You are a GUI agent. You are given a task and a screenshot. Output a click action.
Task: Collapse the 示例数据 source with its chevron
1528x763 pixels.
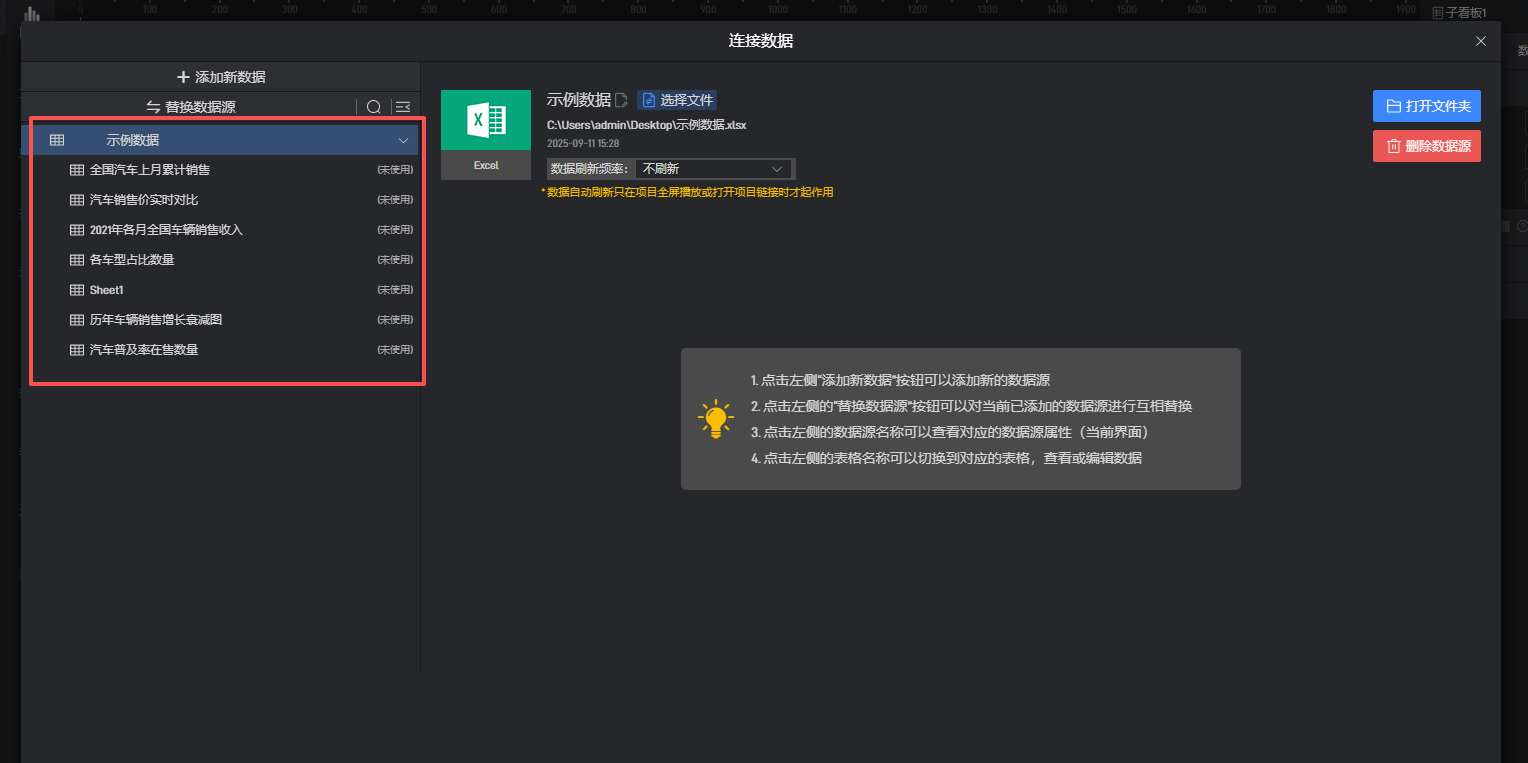pos(404,140)
